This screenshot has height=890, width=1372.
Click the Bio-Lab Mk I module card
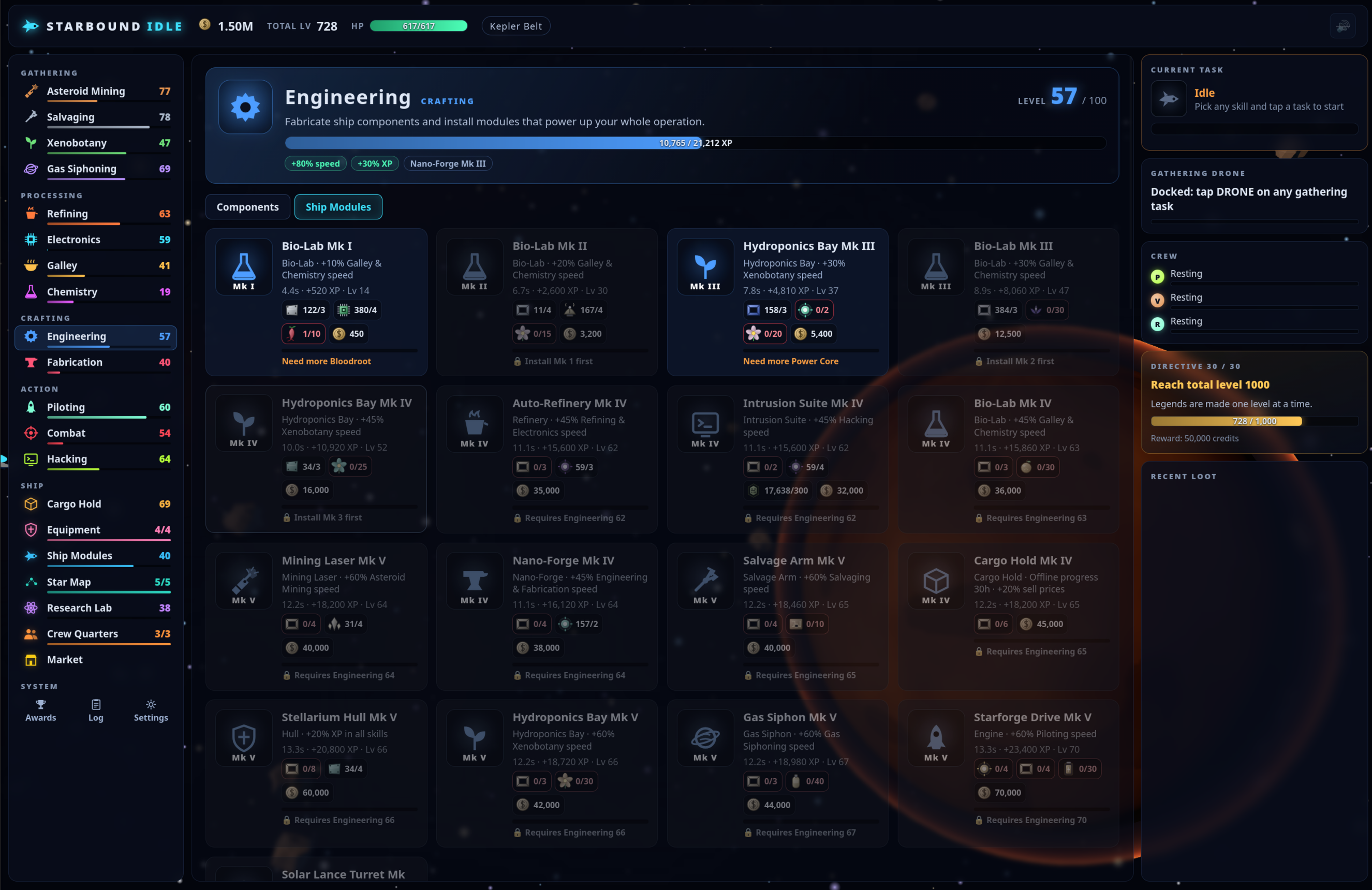click(317, 303)
